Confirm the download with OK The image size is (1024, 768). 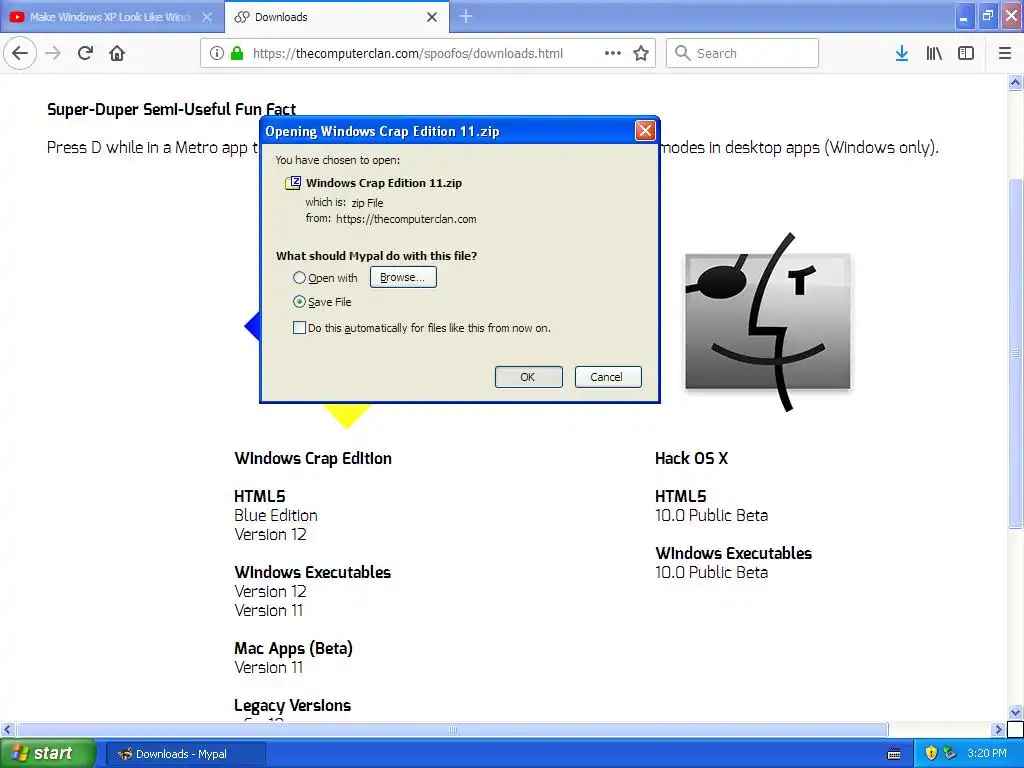pos(528,377)
